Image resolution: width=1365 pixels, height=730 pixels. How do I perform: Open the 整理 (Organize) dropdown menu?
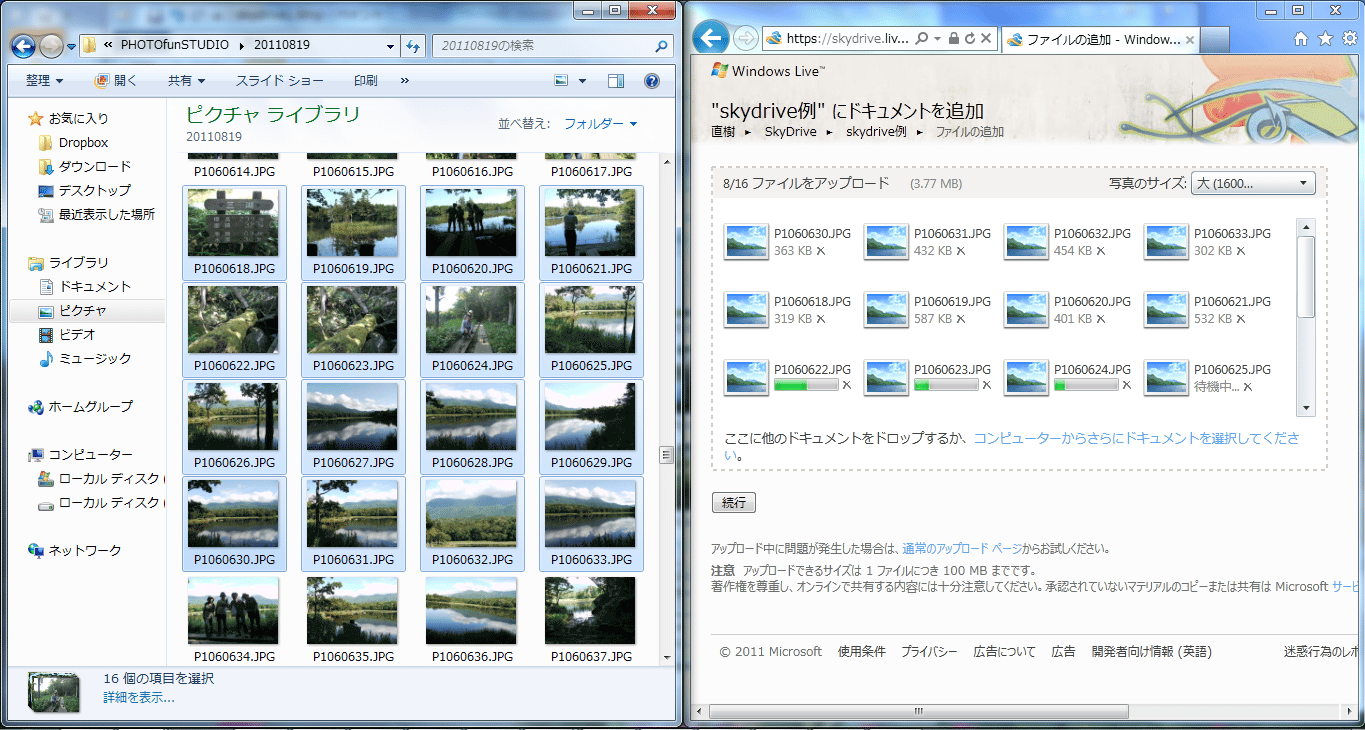(42, 81)
